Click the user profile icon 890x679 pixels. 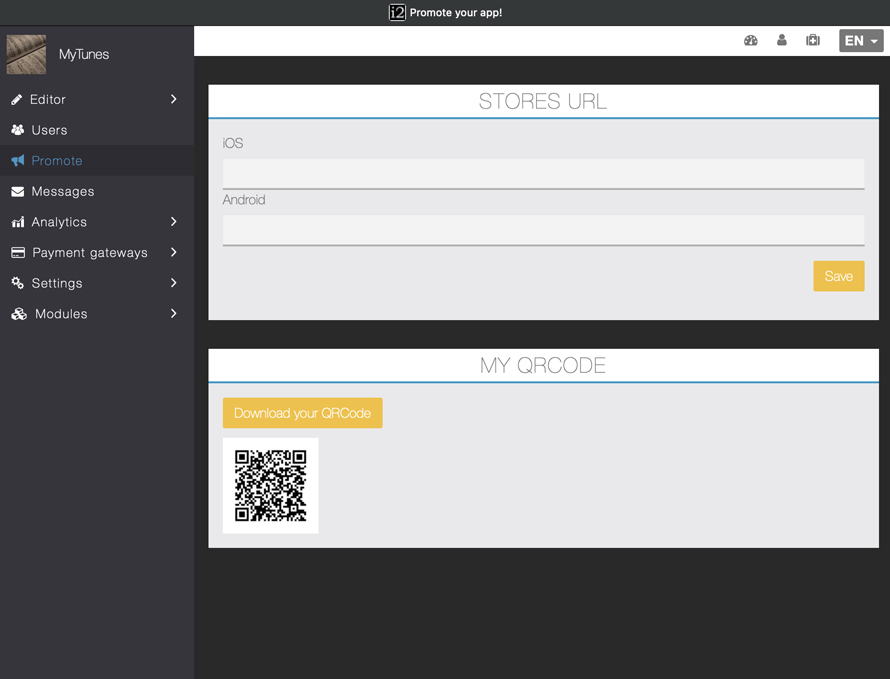click(x=782, y=41)
